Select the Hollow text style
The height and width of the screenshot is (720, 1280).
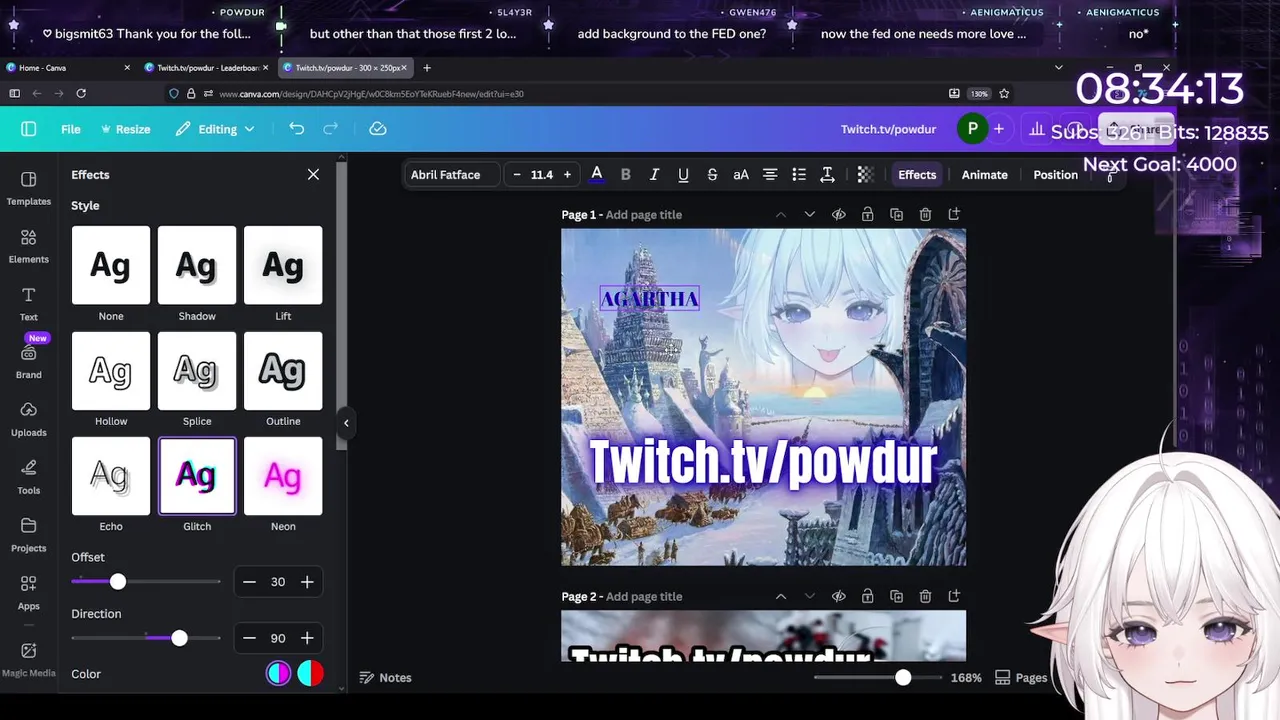pos(111,371)
